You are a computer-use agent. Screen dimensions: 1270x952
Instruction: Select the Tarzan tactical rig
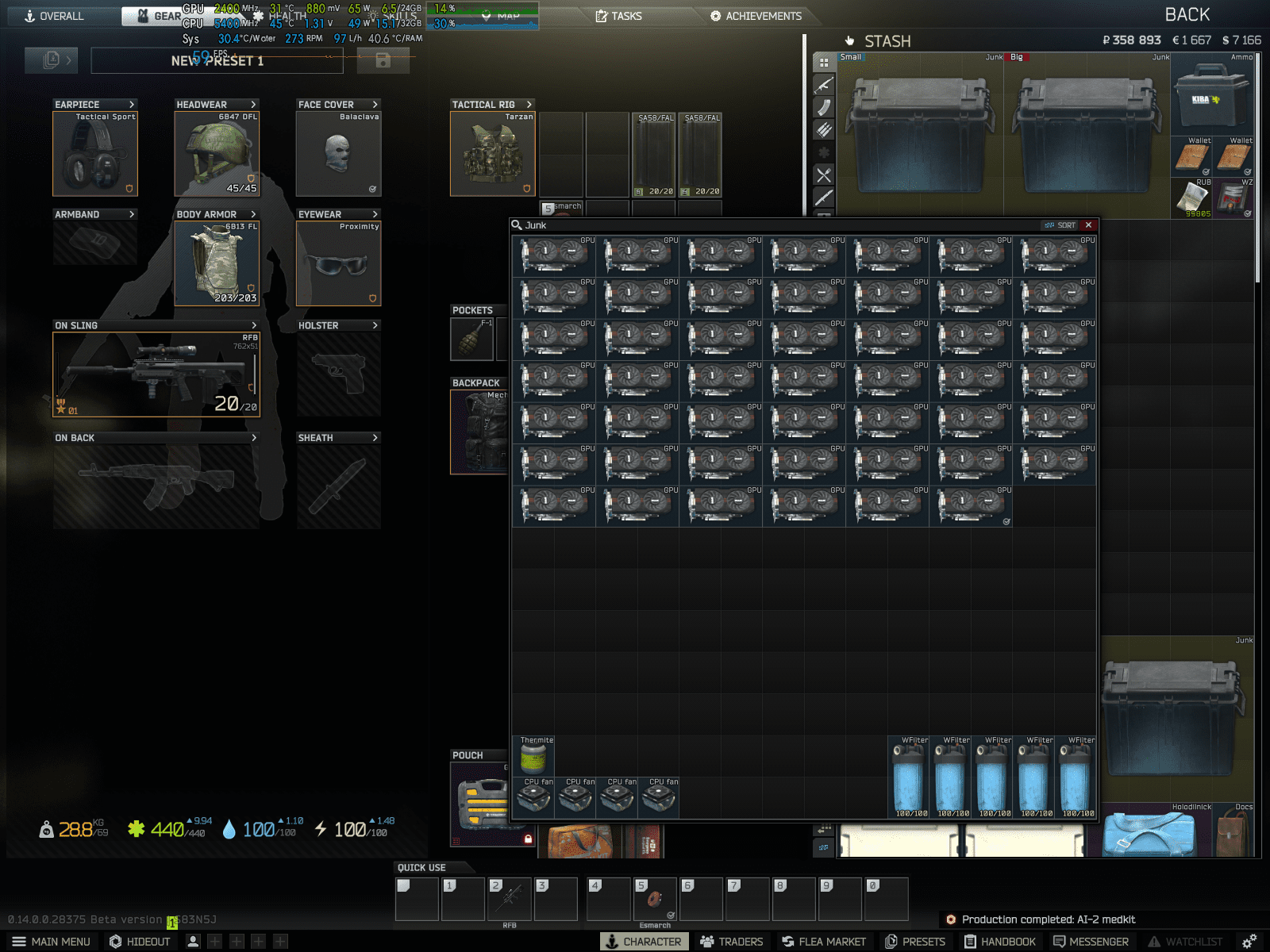tap(493, 154)
